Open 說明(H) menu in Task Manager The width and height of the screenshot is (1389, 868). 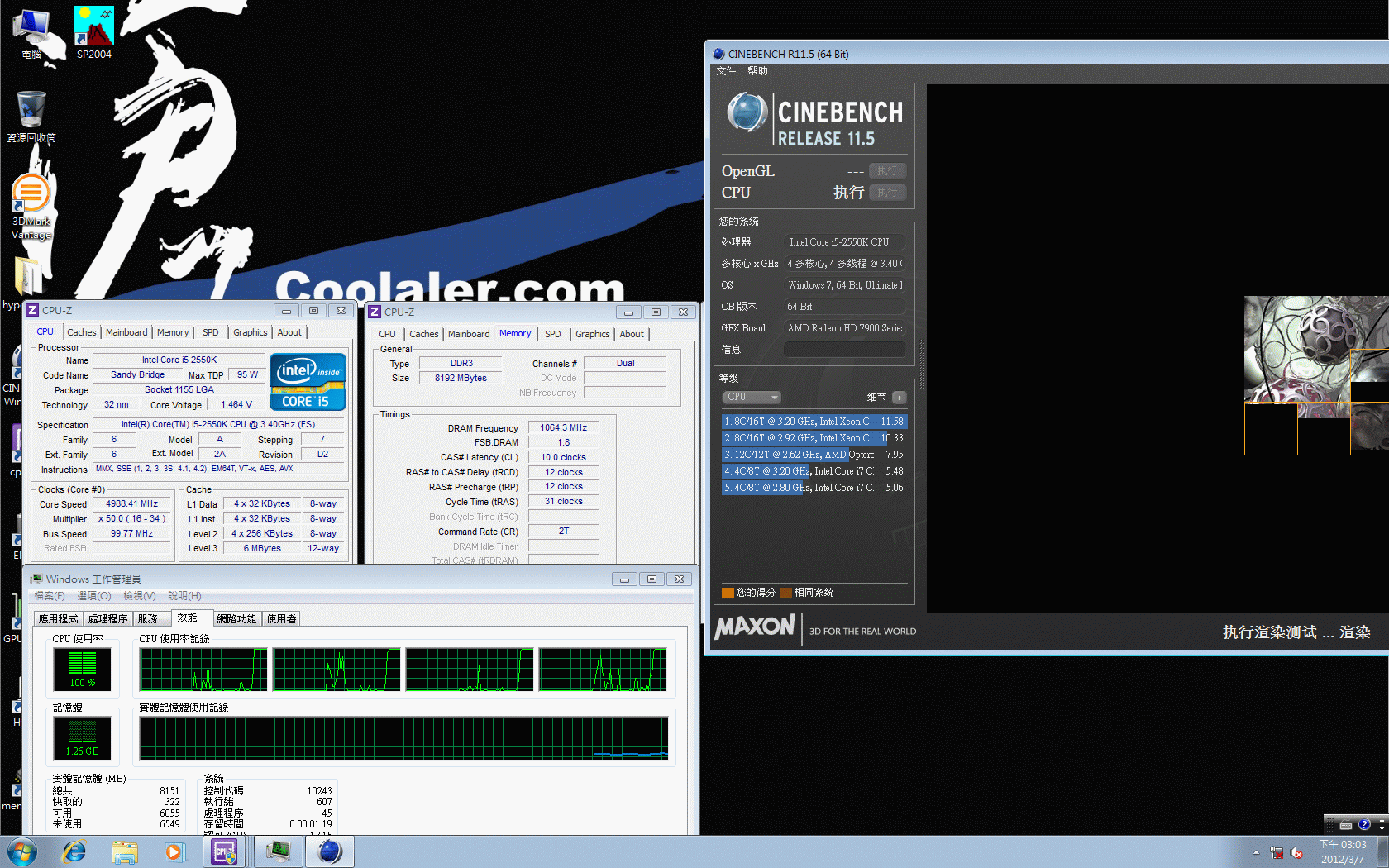[184, 595]
